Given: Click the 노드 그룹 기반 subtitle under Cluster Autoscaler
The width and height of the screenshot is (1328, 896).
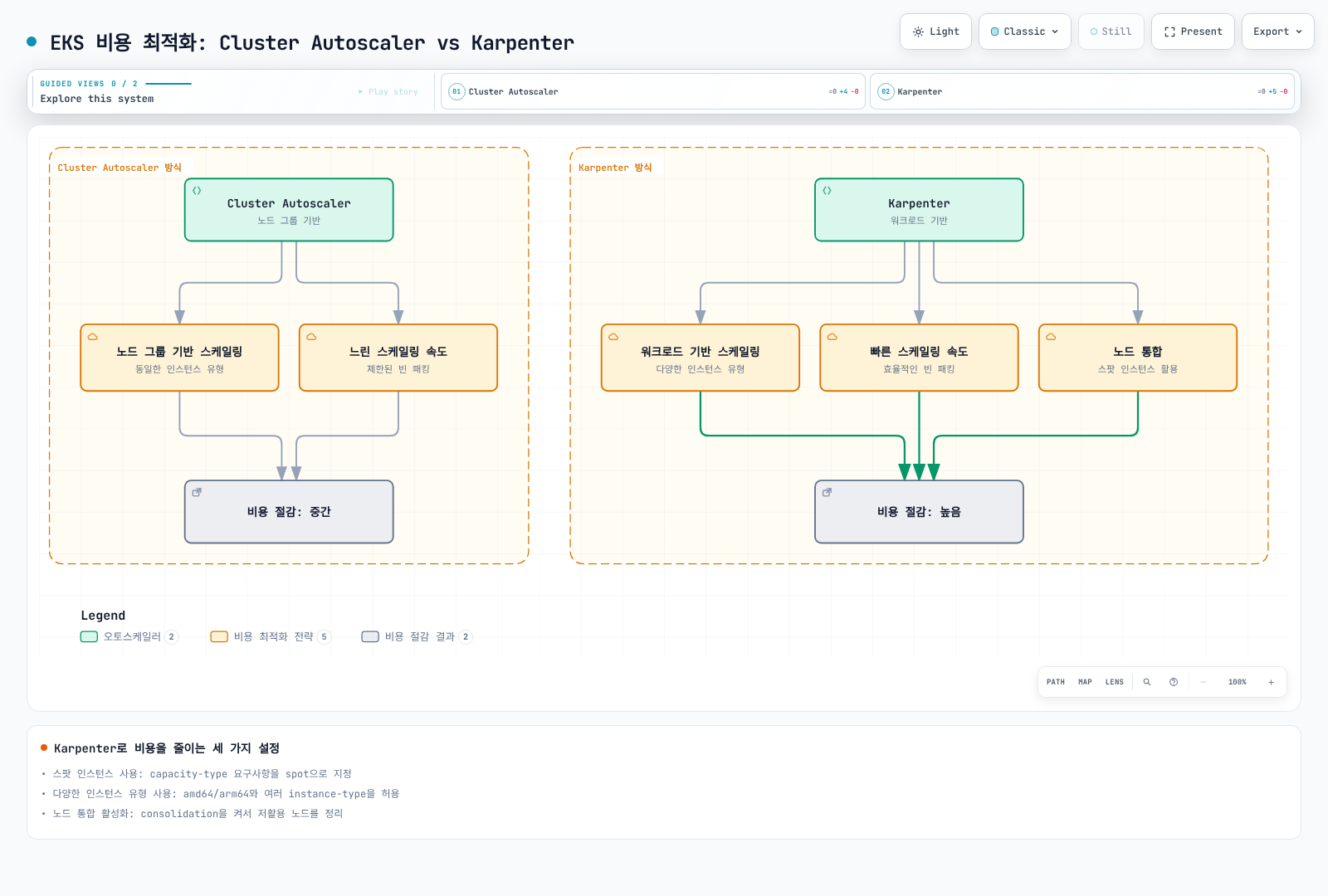Looking at the screenshot, I should click(289, 221).
